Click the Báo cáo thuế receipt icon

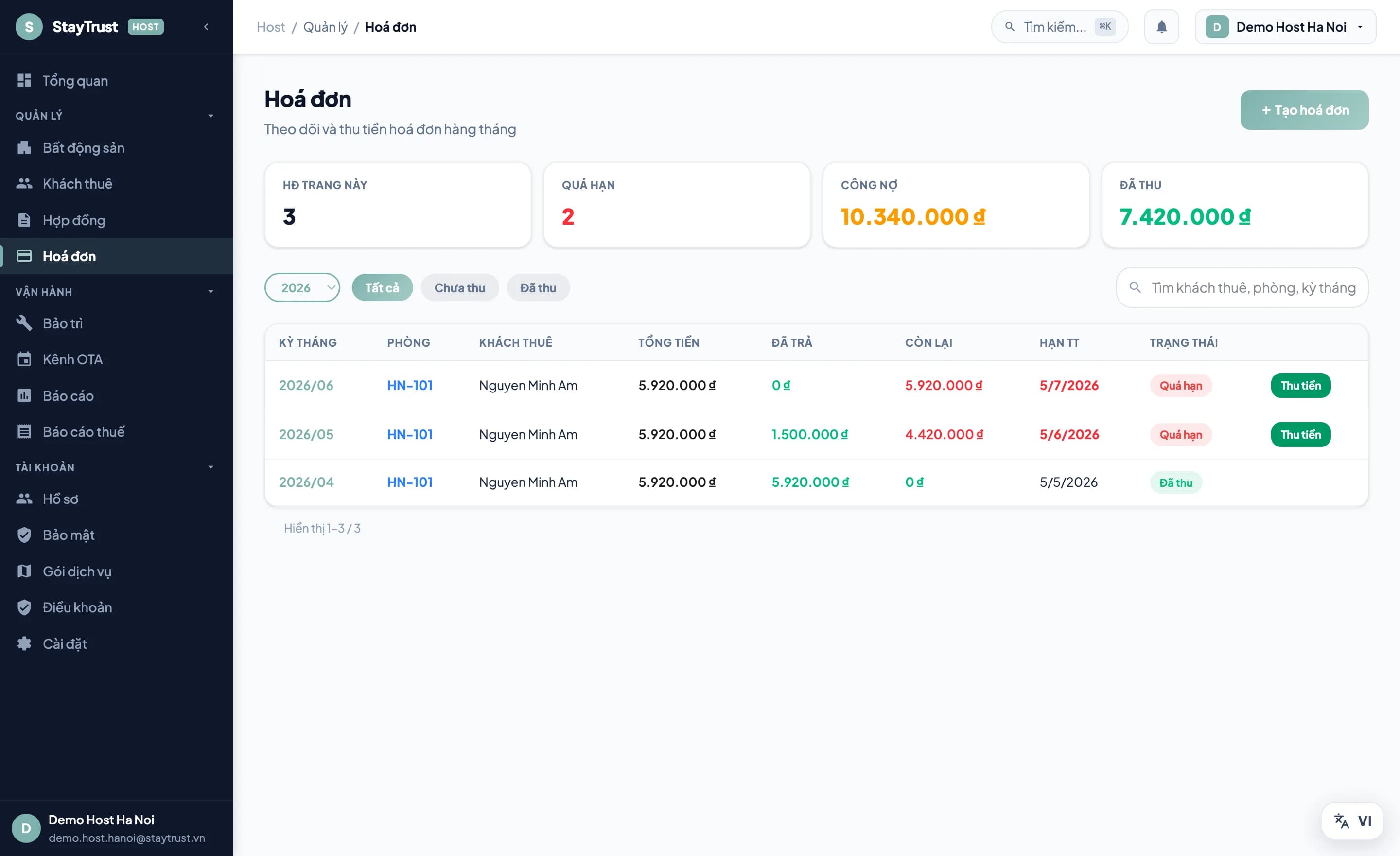pyautogui.click(x=24, y=431)
